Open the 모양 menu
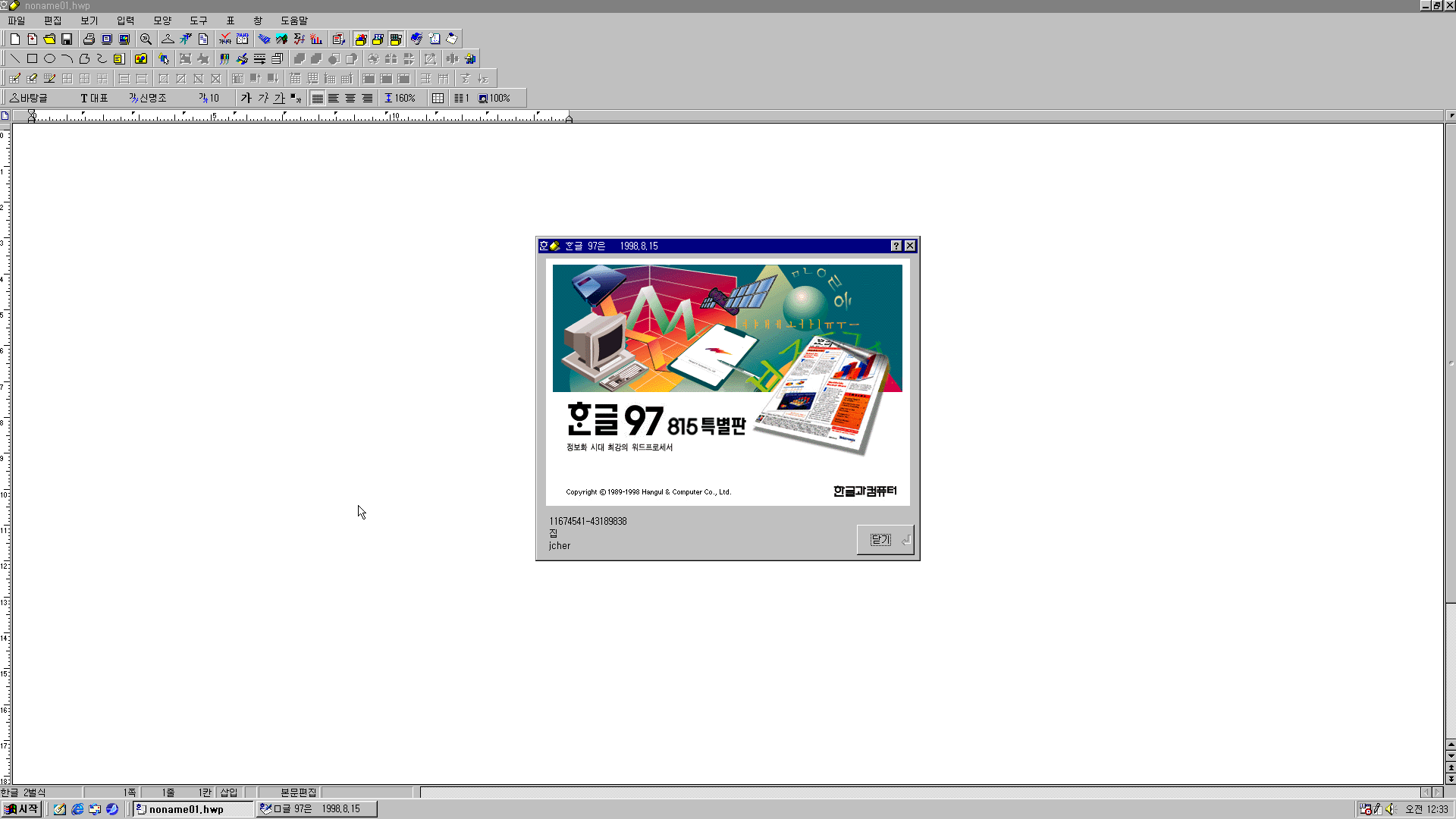This screenshot has height=819, width=1456. pos(162,20)
